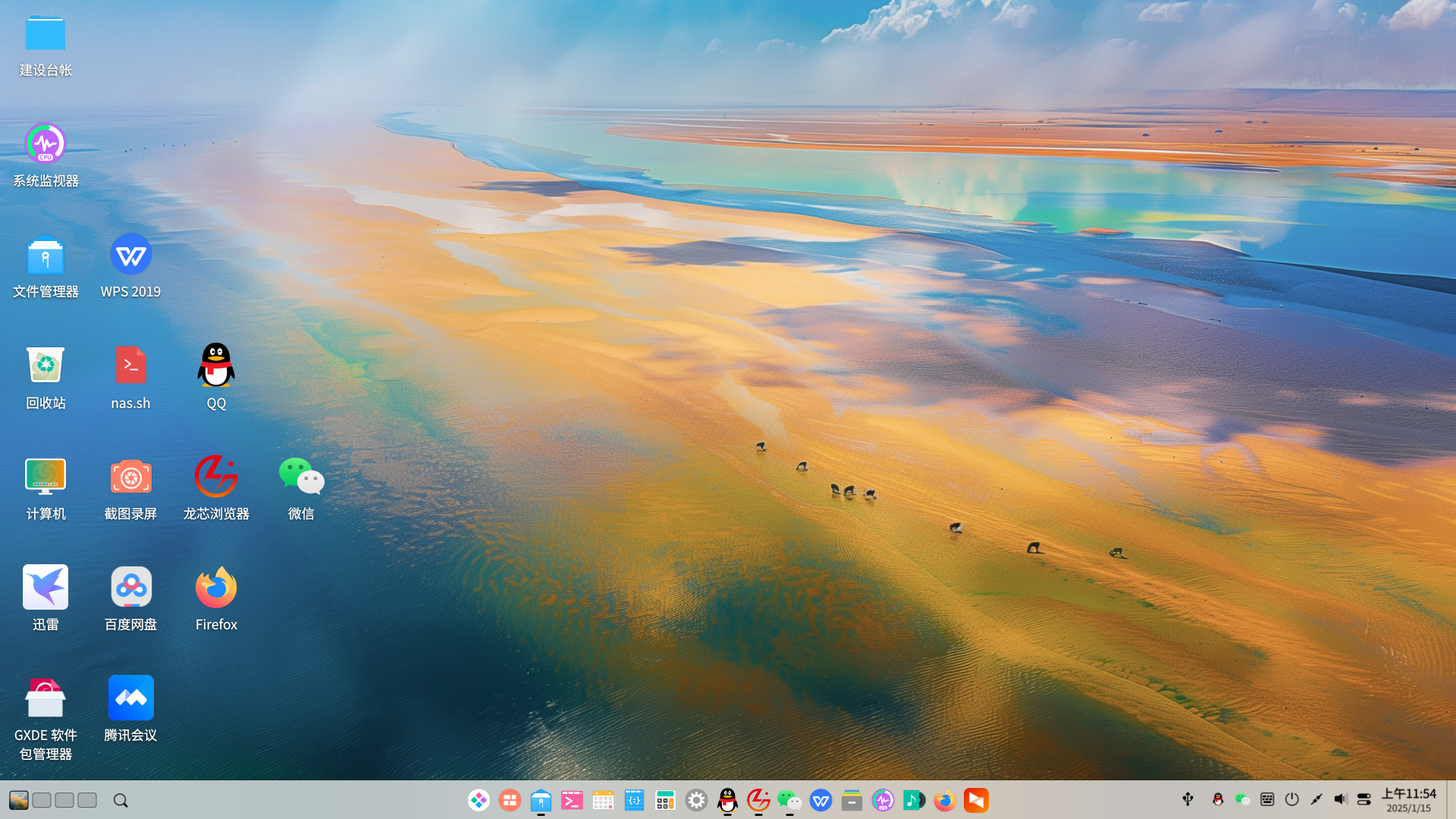Open the launcher menu in the dock
The image size is (1456, 819).
[x=479, y=800]
